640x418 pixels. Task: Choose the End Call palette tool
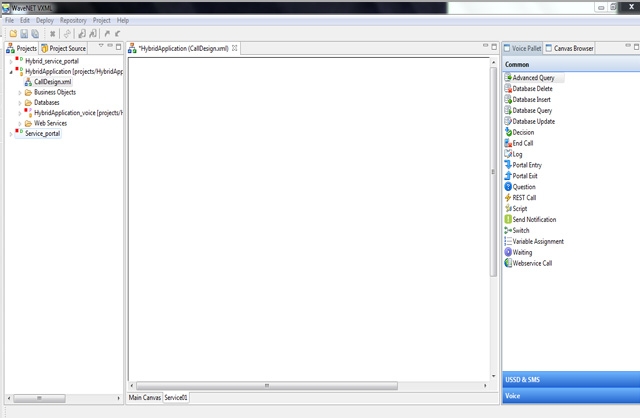pos(523,143)
